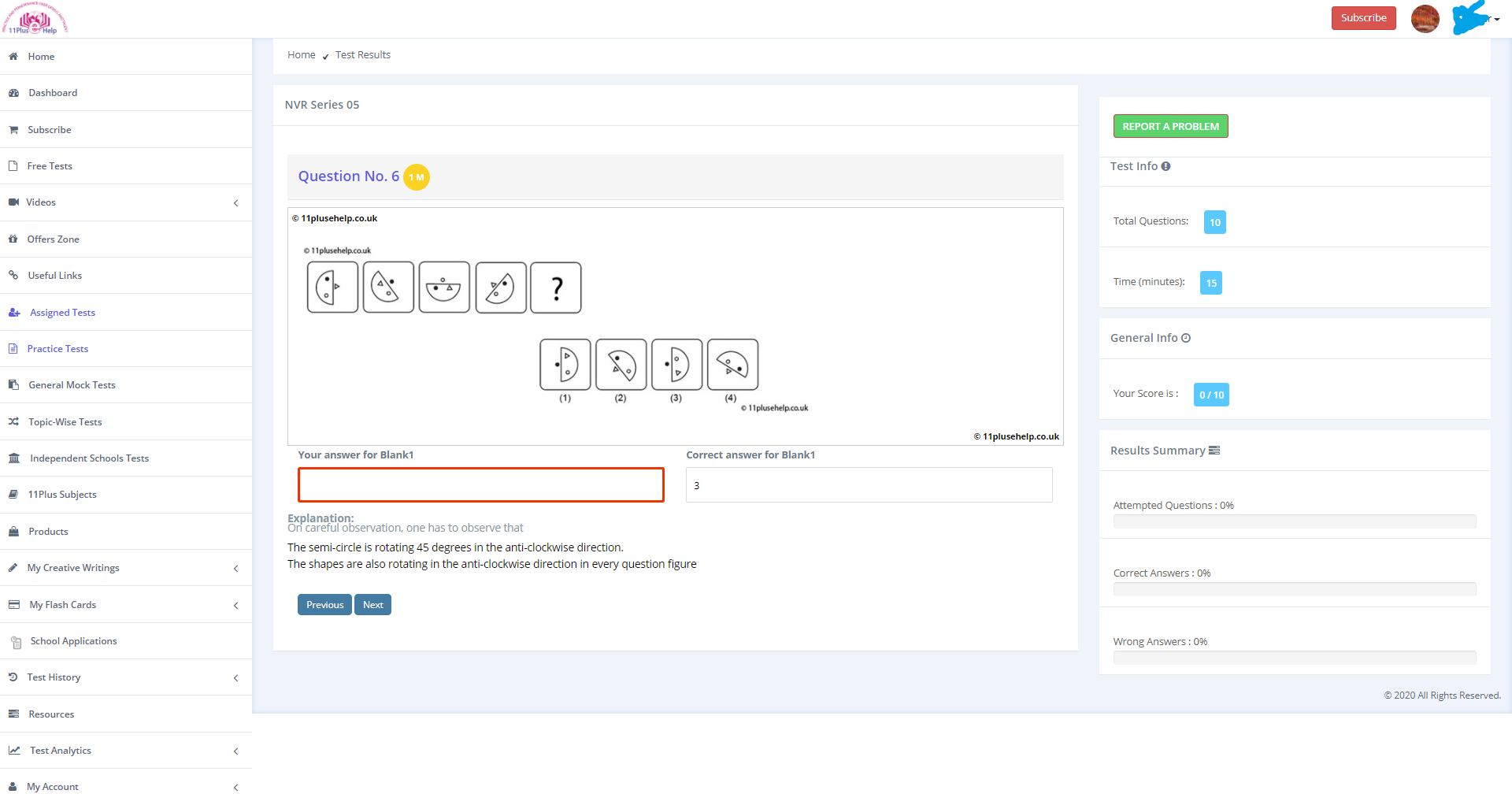
Task: Open the user profile avatar
Action: coord(1425,18)
